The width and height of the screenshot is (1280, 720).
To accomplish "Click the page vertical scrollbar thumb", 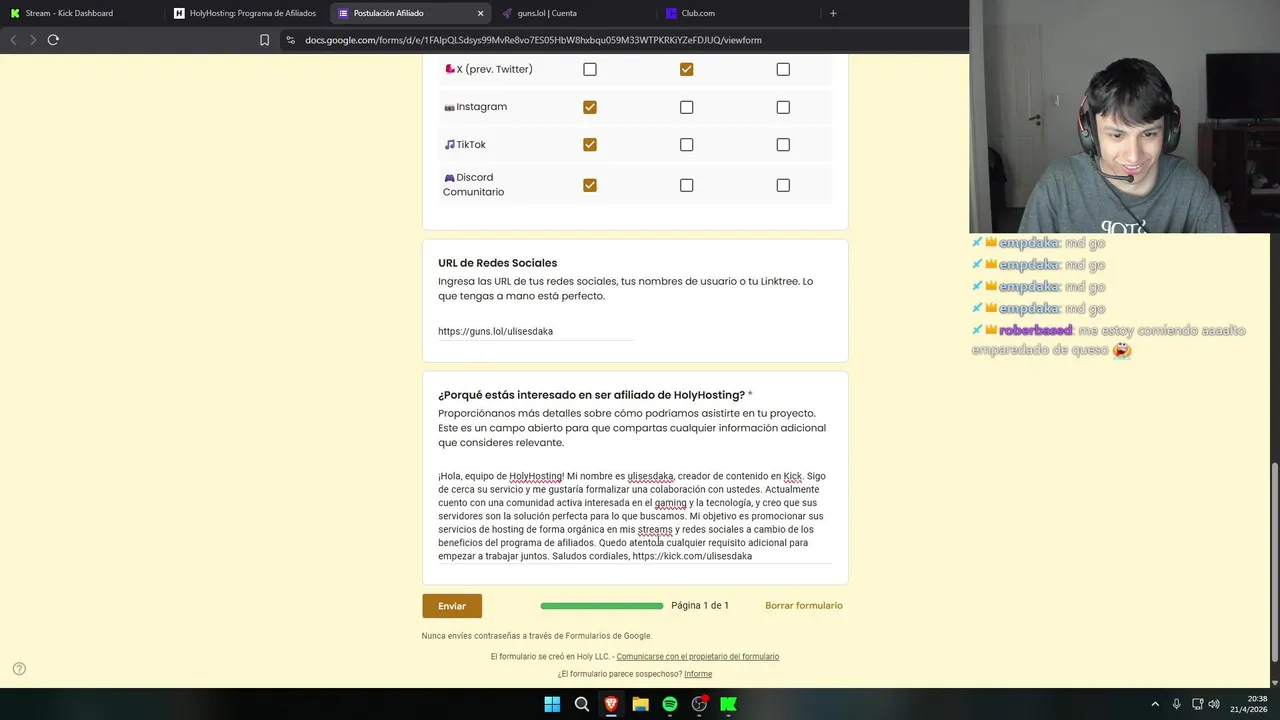I will (1274, 560).
